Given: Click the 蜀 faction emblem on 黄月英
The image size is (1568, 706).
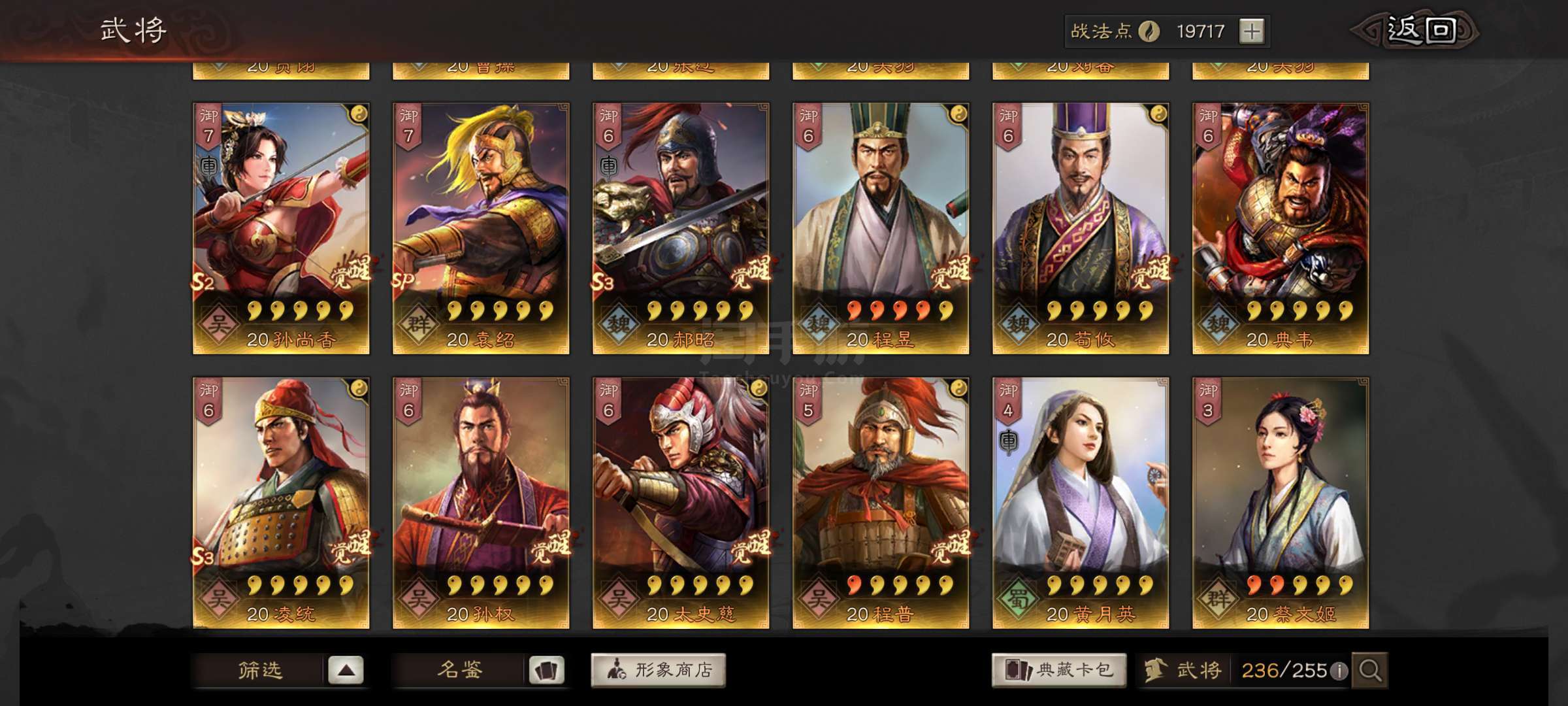Looking at the screenshot, I should 1018,599.
